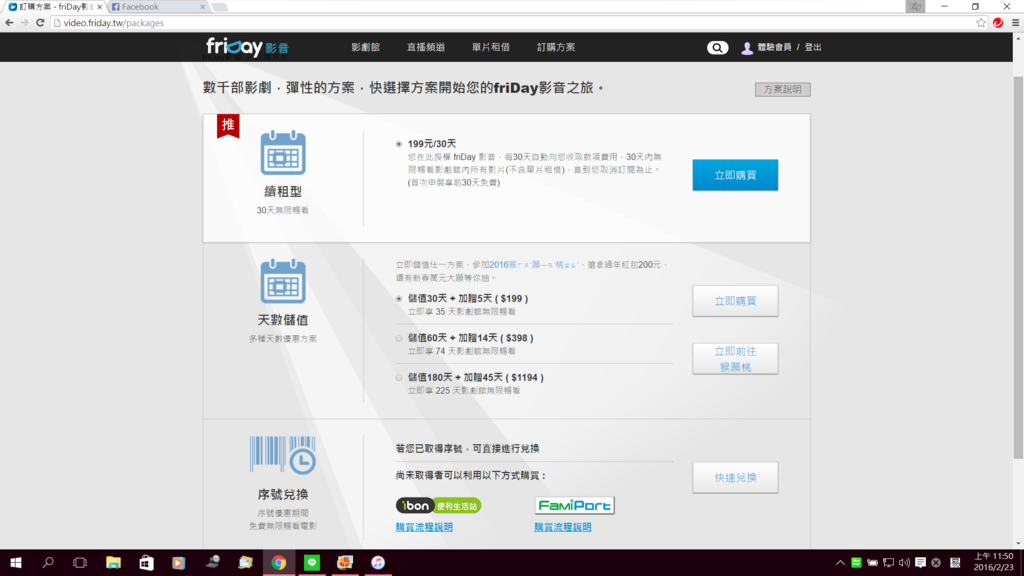Open the 直播頻道 menu
1024x576 pixels.
(426, 47)
